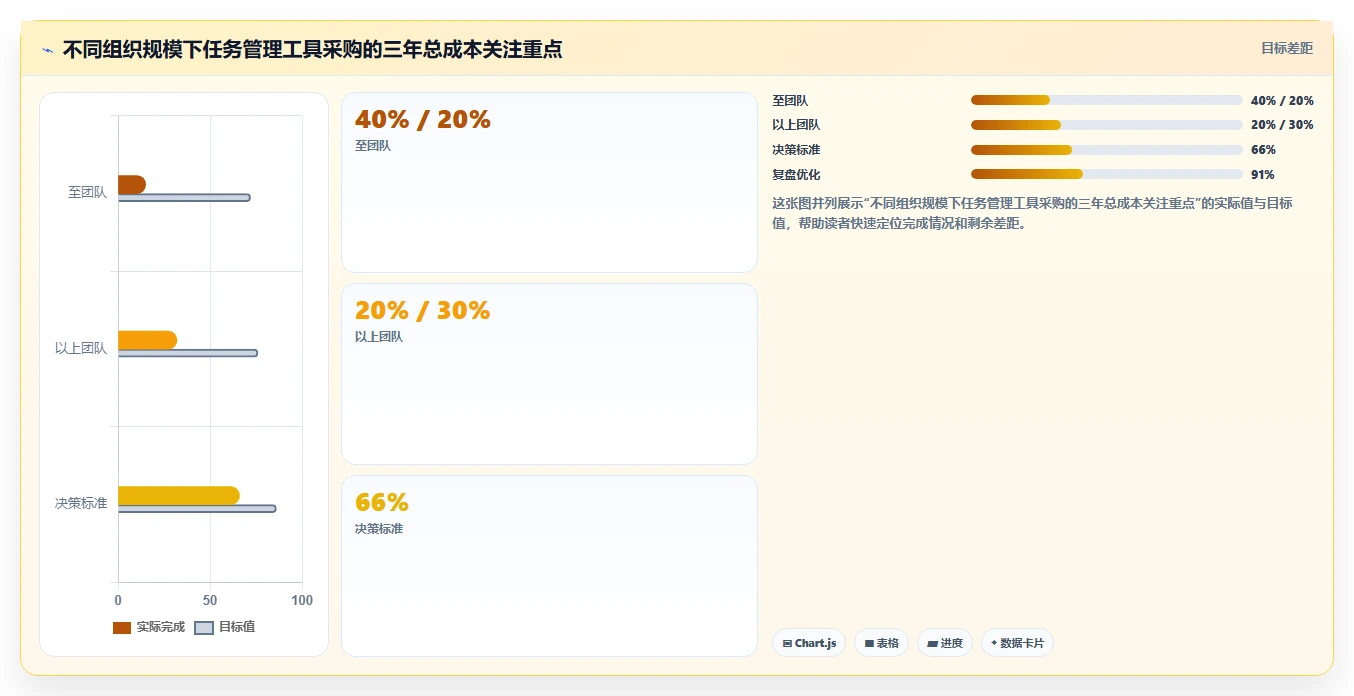Click the 0 tick label on the chart axis
The height and width of the screenshot is (696, 1354).
coord(118,600)
